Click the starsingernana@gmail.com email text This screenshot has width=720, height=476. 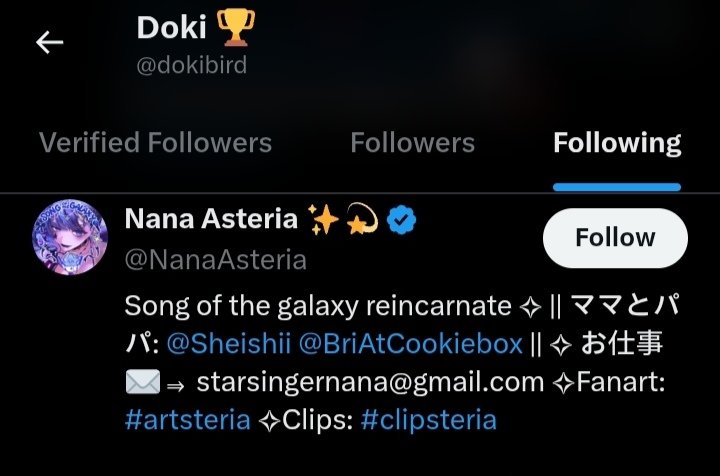(x=370, y=382)
